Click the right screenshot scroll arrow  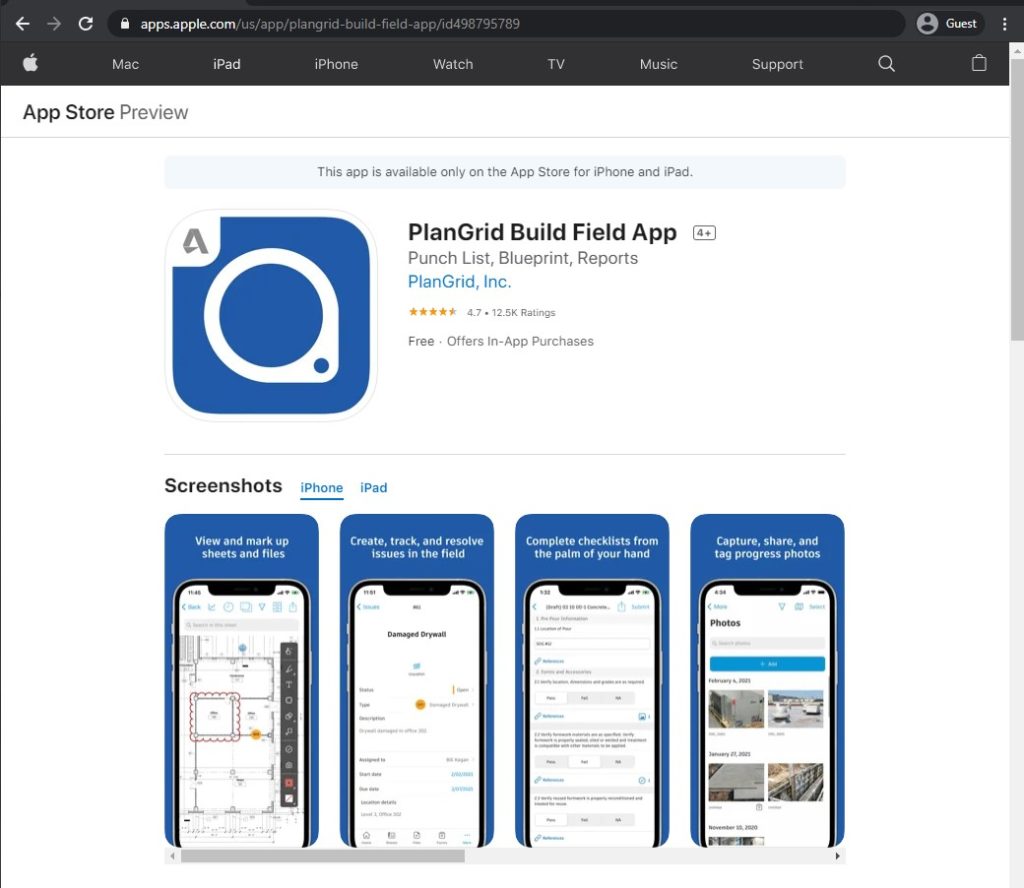point(837,855)
